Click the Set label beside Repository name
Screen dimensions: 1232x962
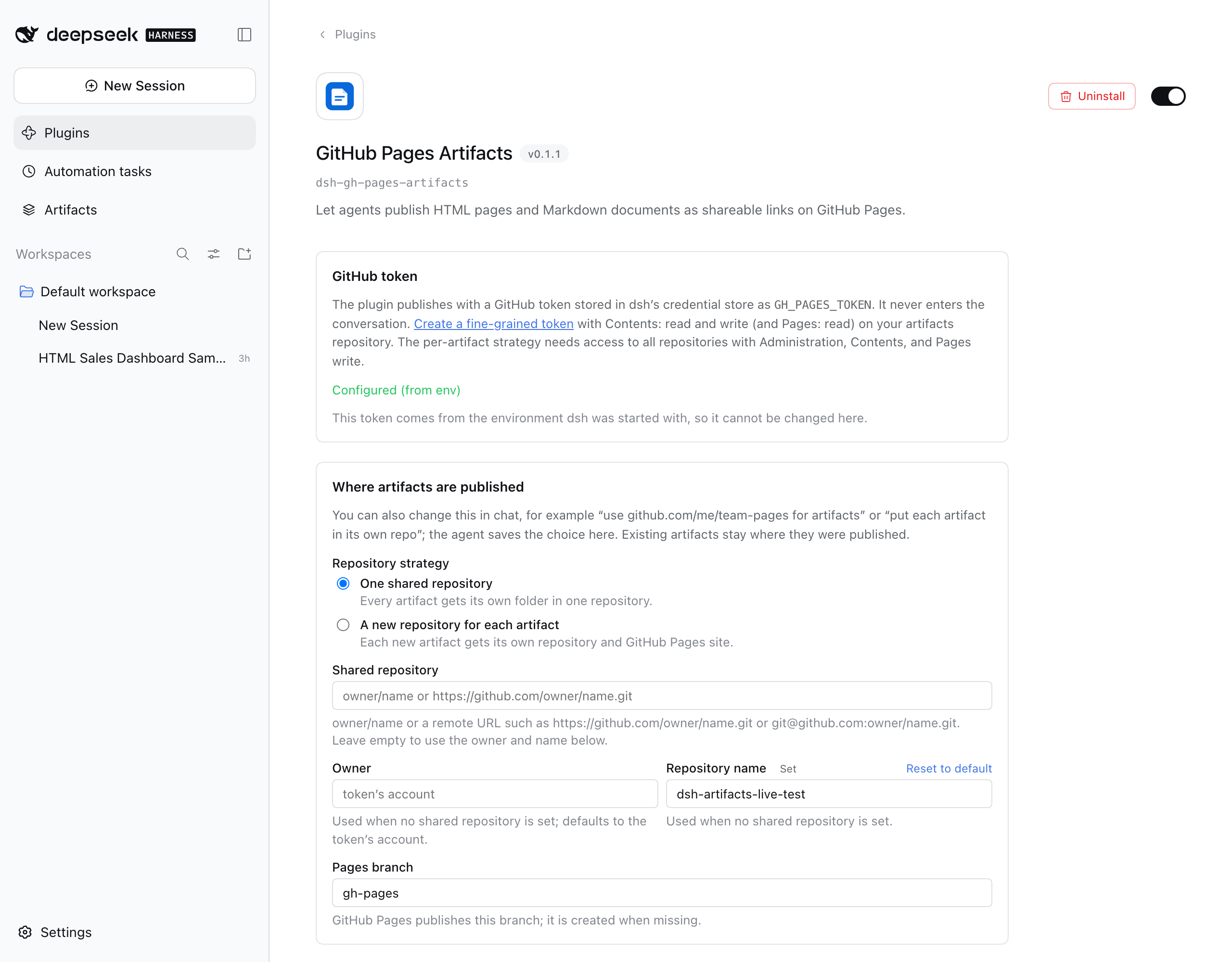[x=788, y=769]
